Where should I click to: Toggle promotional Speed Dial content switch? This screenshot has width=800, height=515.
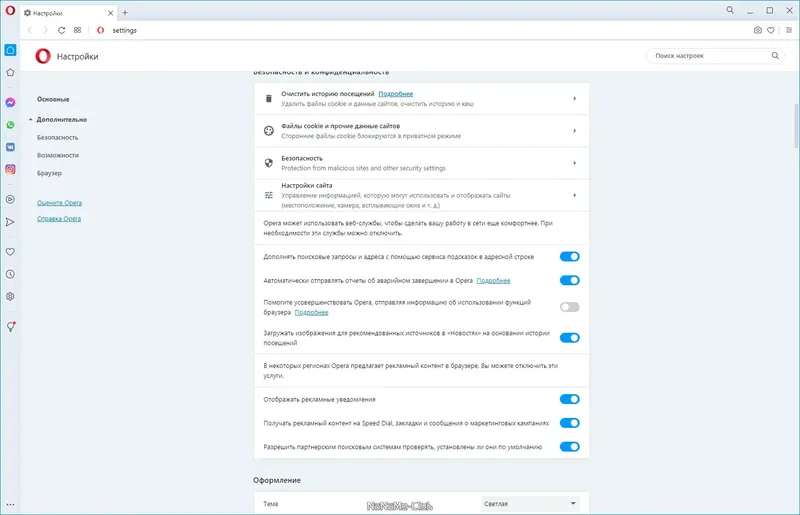coord(569,423)
